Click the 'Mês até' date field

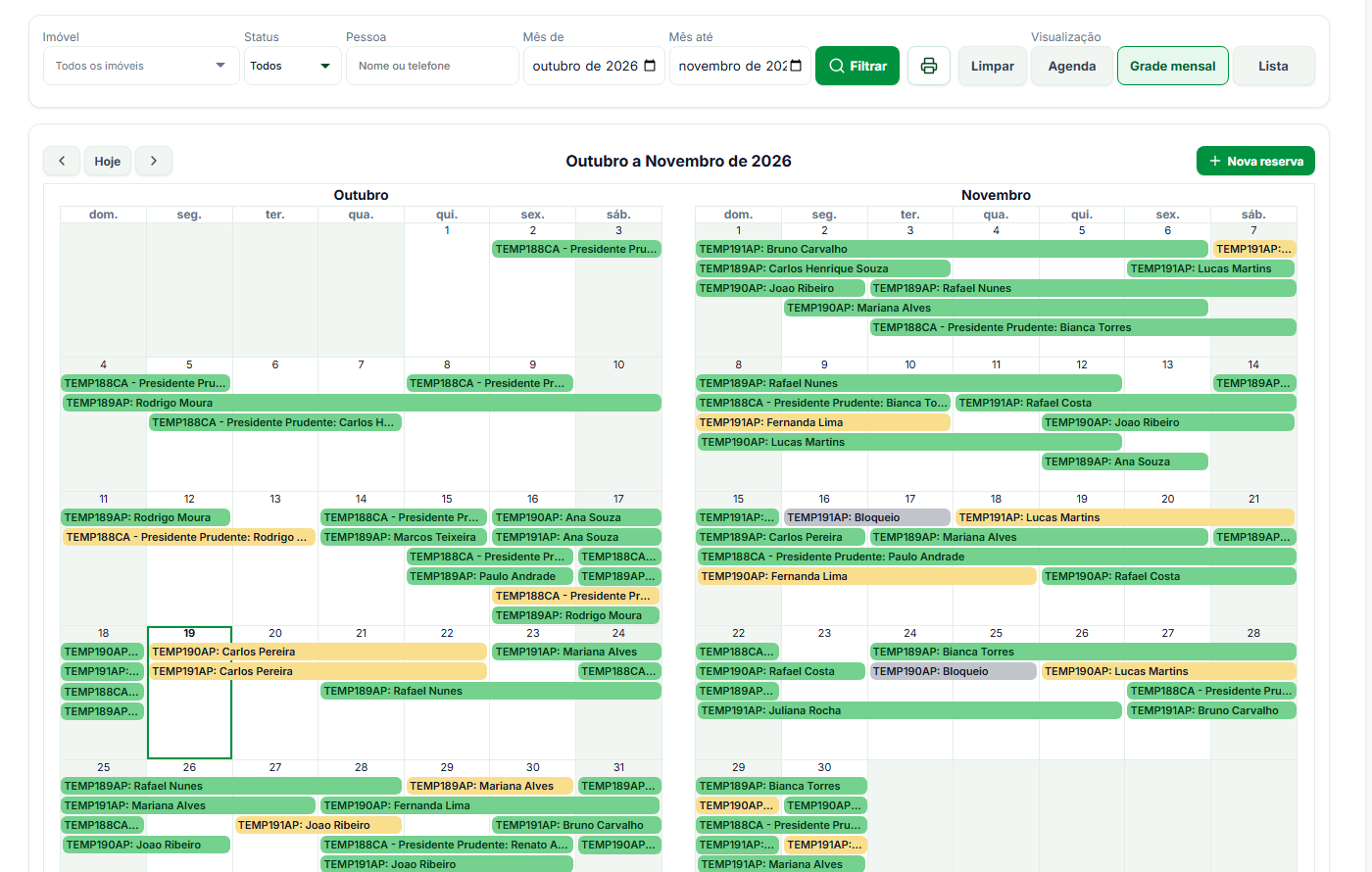click(x=740, y=66)
